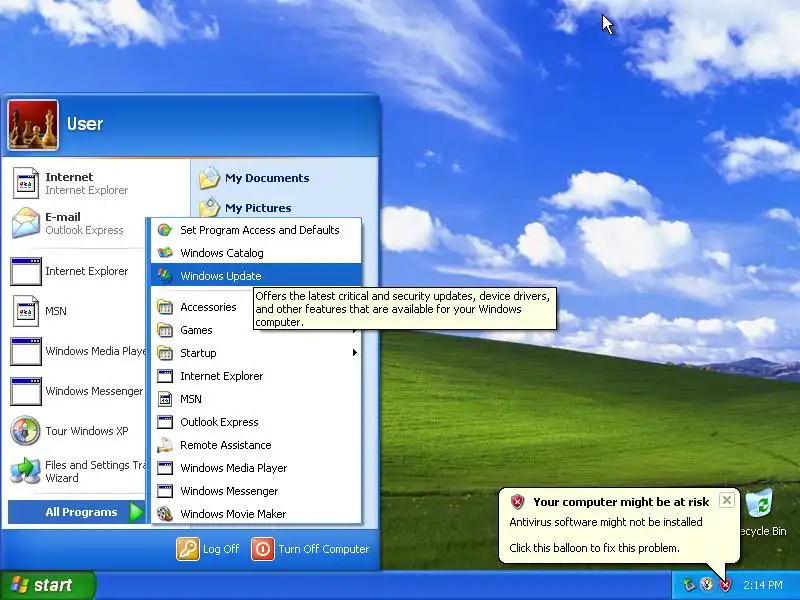Screen dimensions: 800x600
Task: Click the Startup folder icon
Action: point(165,353)
